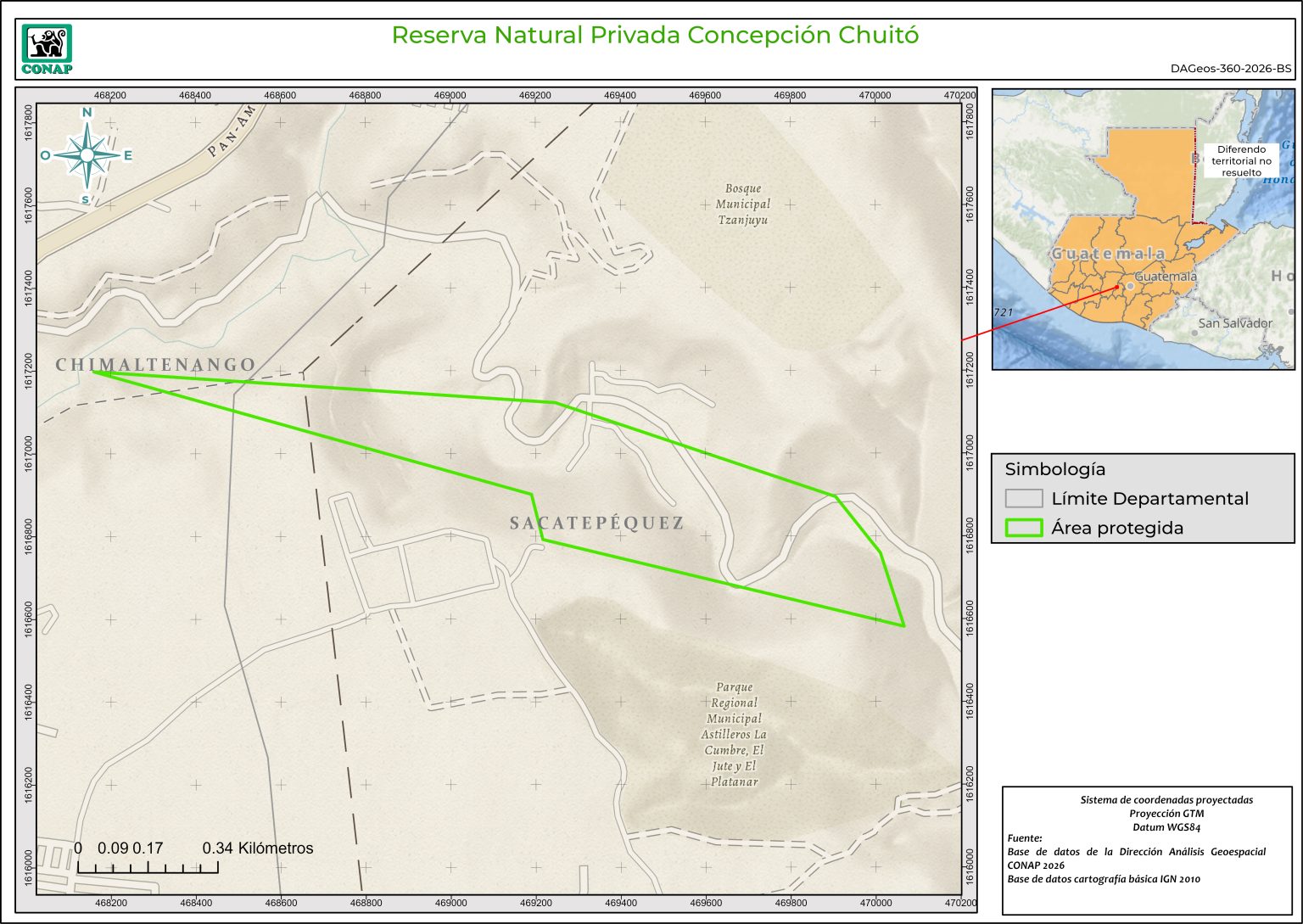Click the Parque Regional Municipal Astilleros label
The width and height of the screenshot is (1303, 924).
pyautogui.click(x=734, y=734)
